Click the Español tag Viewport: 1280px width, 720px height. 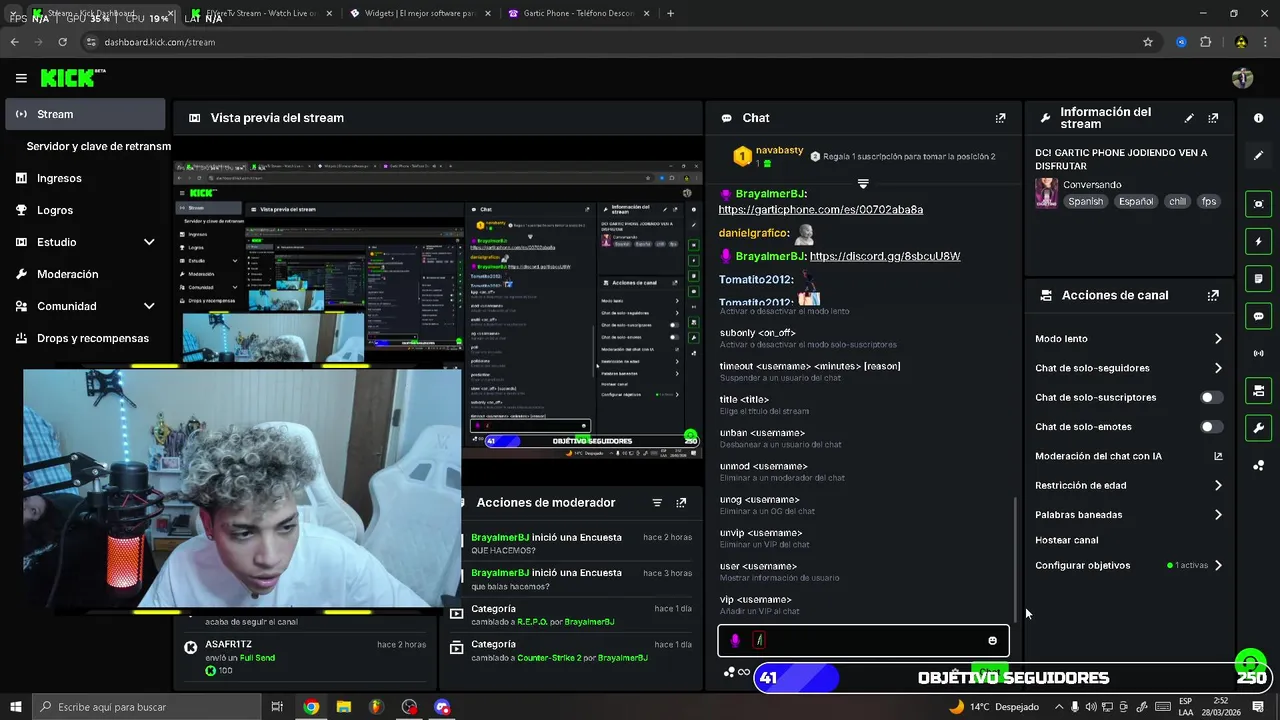1136,202
